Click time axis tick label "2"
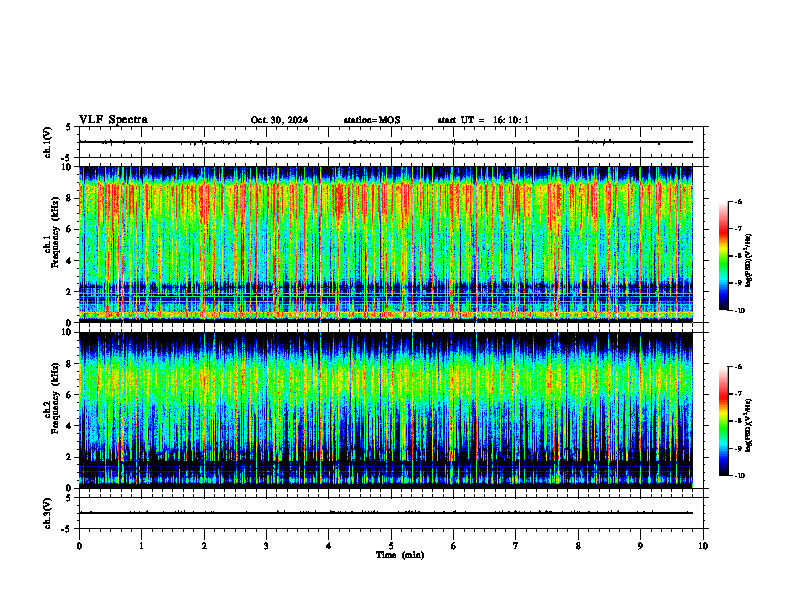The width and height of the screenshot is (792, 612). coord(204,546)
